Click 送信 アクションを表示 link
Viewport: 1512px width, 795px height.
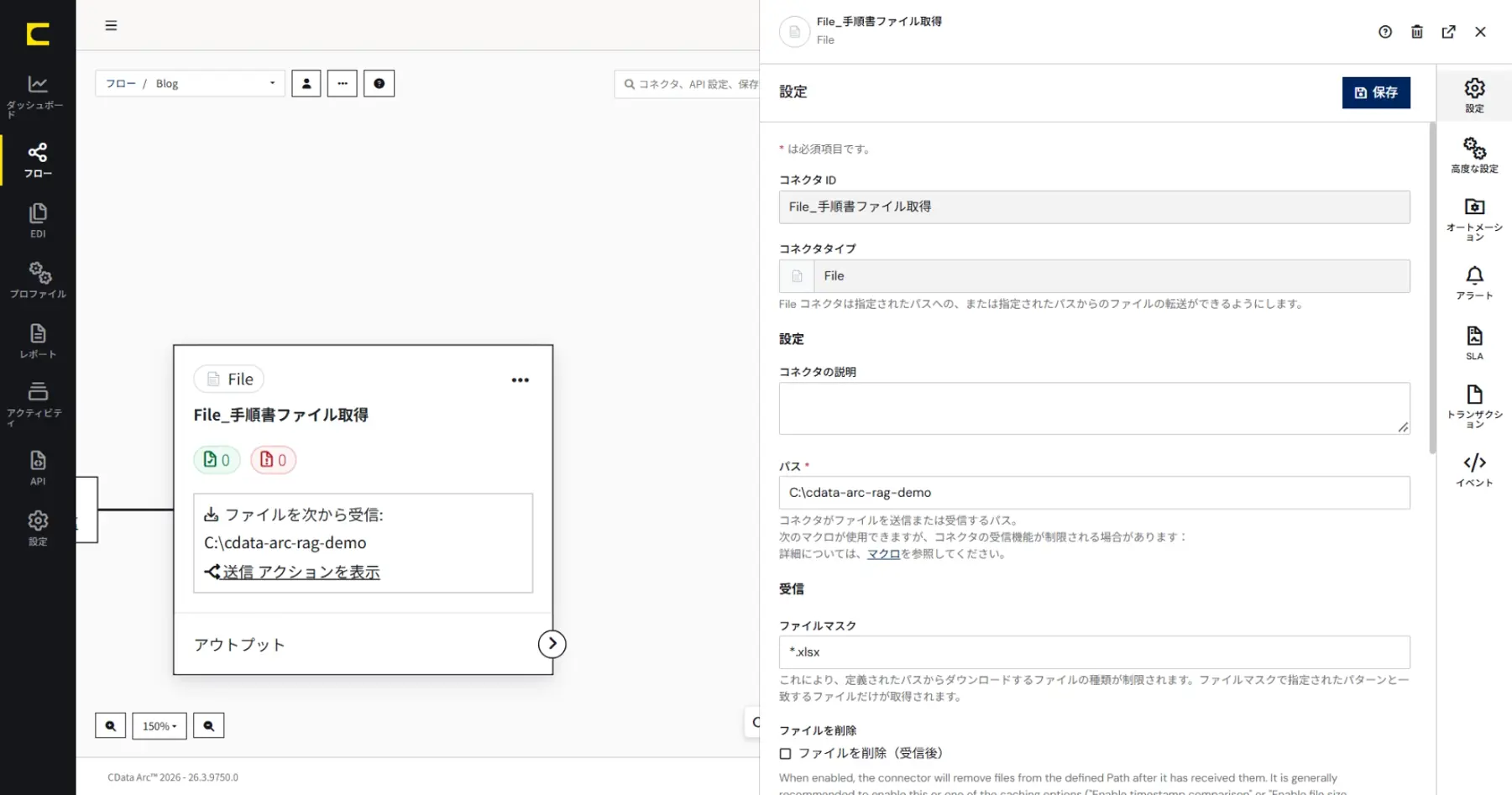[x=293, y=572]
